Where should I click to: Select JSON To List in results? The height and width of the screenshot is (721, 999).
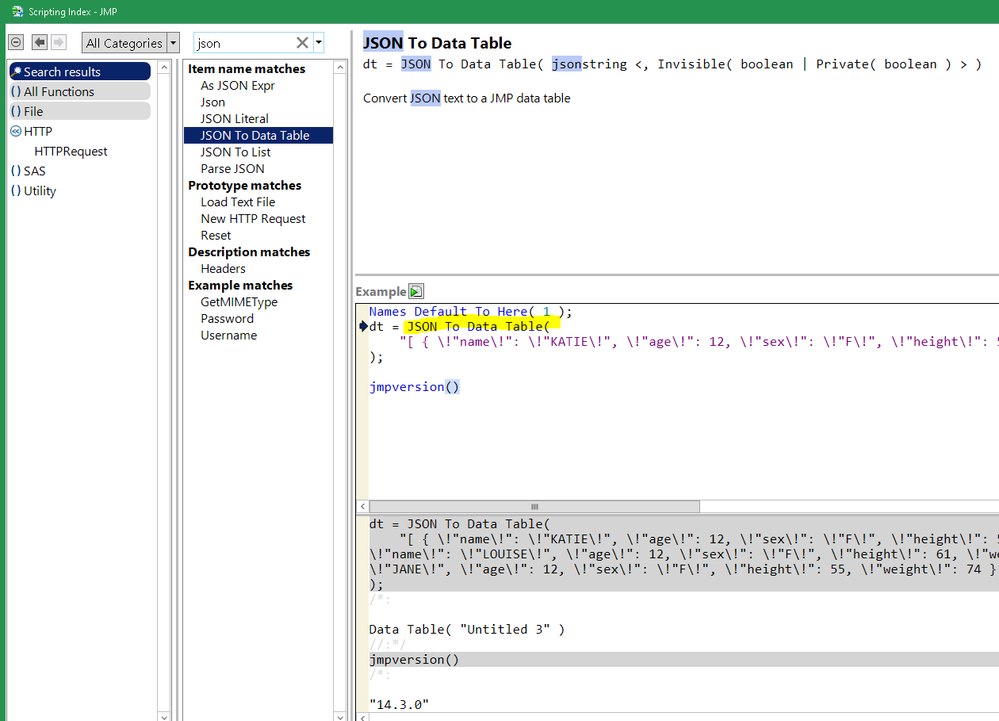pos(235,152)
